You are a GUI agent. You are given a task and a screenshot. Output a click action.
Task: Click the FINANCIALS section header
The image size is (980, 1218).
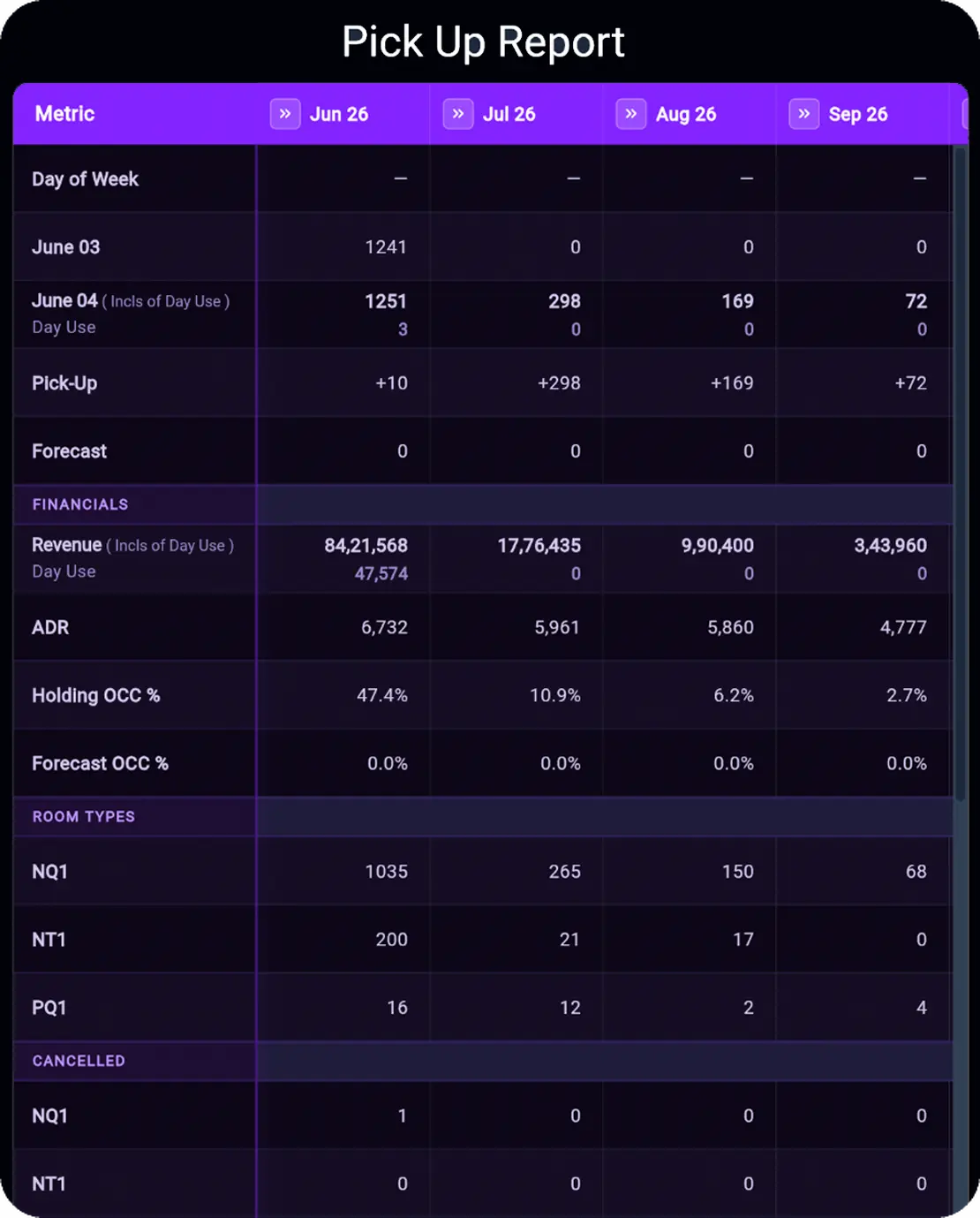[80, 504]
